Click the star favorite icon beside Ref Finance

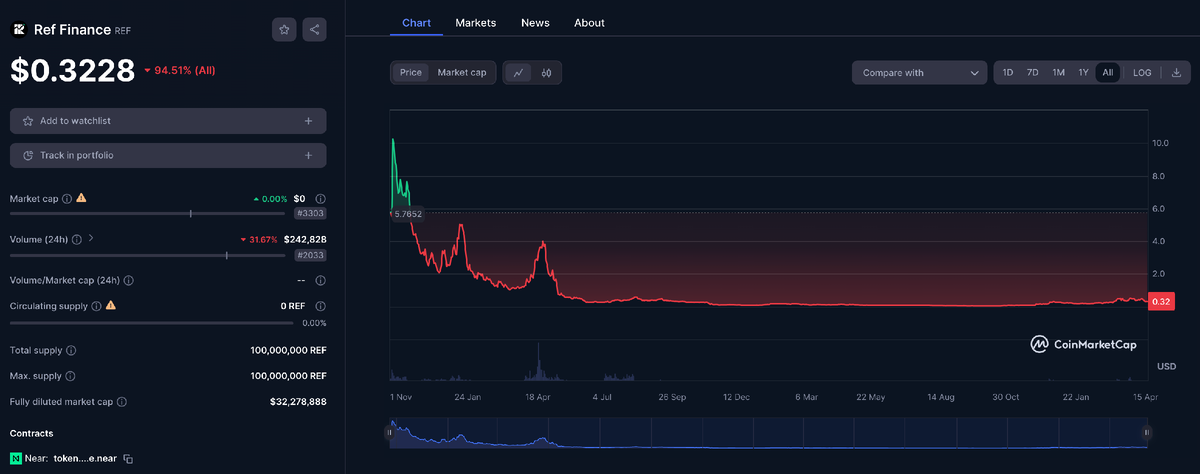click(284, 30)
